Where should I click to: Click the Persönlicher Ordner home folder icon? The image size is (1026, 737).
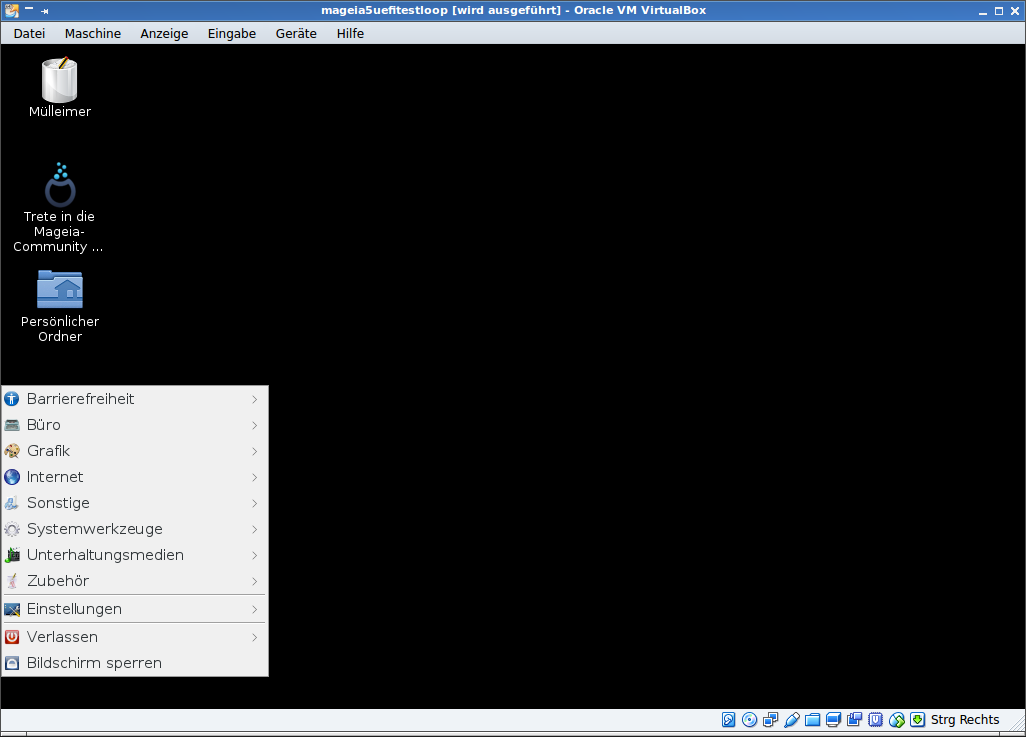(x=60, y=289)
